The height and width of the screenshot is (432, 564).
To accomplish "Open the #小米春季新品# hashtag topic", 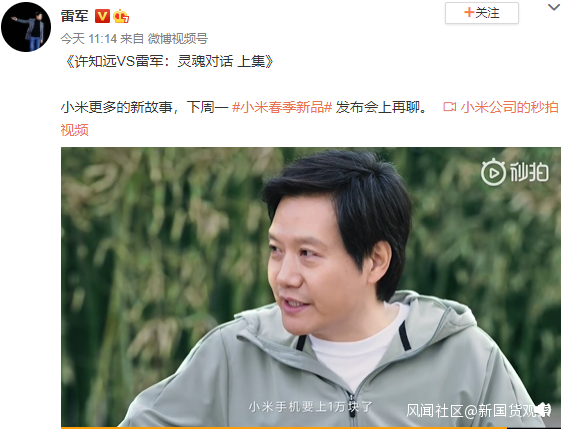I will pyautogui.click(x=282, y=107).
